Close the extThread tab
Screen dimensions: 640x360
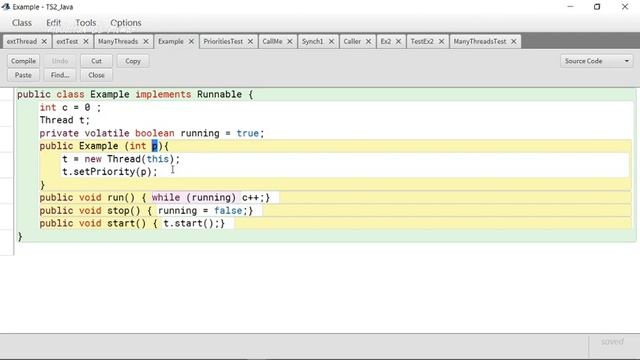pyautogui.click(x=44, y=42)
